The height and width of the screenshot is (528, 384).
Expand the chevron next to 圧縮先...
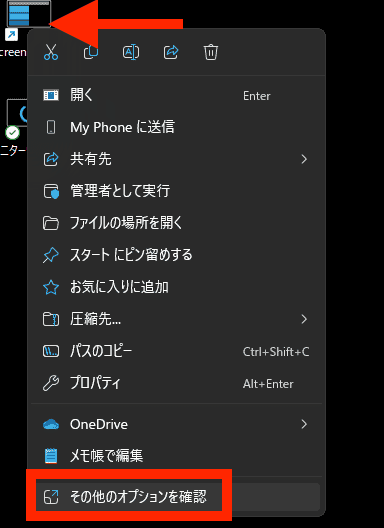point(304,319)
